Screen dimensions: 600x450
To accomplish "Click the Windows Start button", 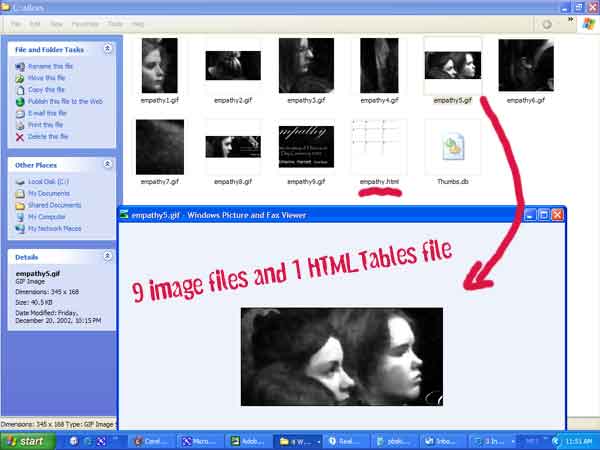I will [27, 440].
